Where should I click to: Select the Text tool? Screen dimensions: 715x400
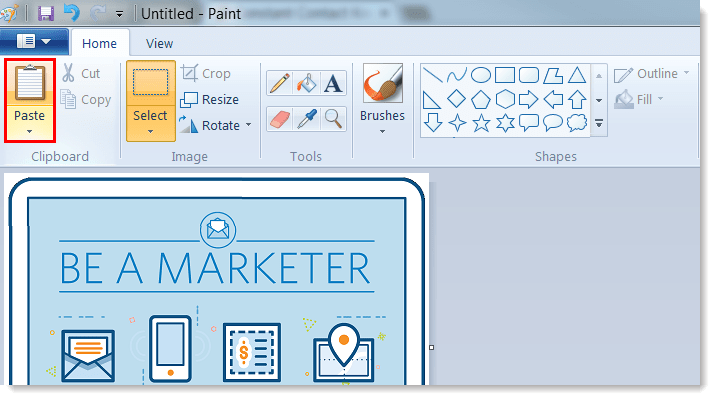[x=333, y=83]
